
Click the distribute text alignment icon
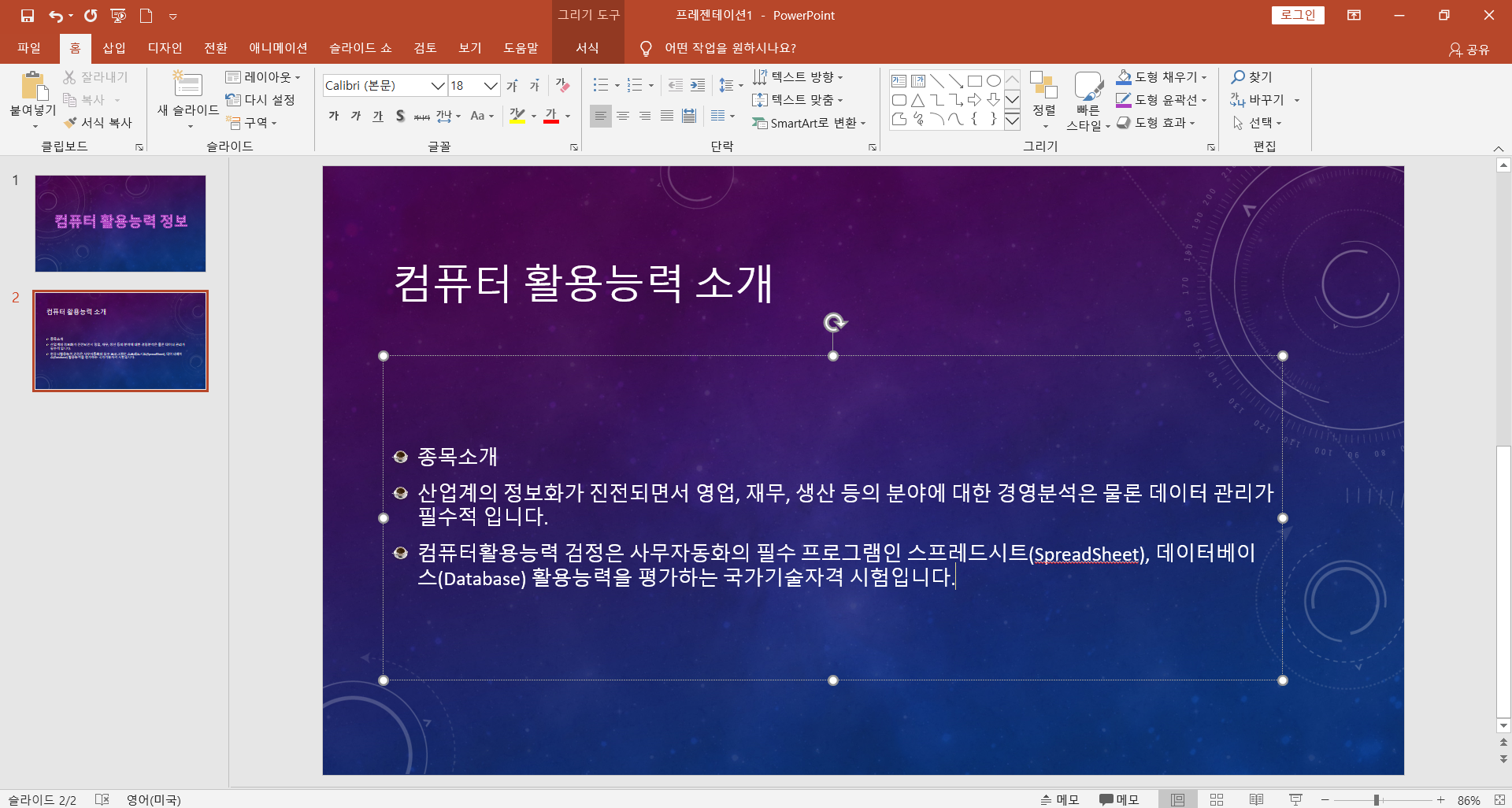pyautogui.click(x=689, y=116)
